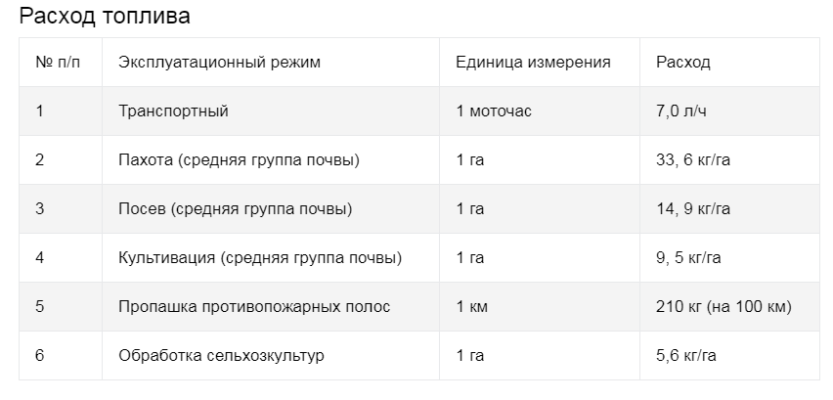
Task: Select the '7,0 л/ч' consumption value
Action: tap(681, 111)
